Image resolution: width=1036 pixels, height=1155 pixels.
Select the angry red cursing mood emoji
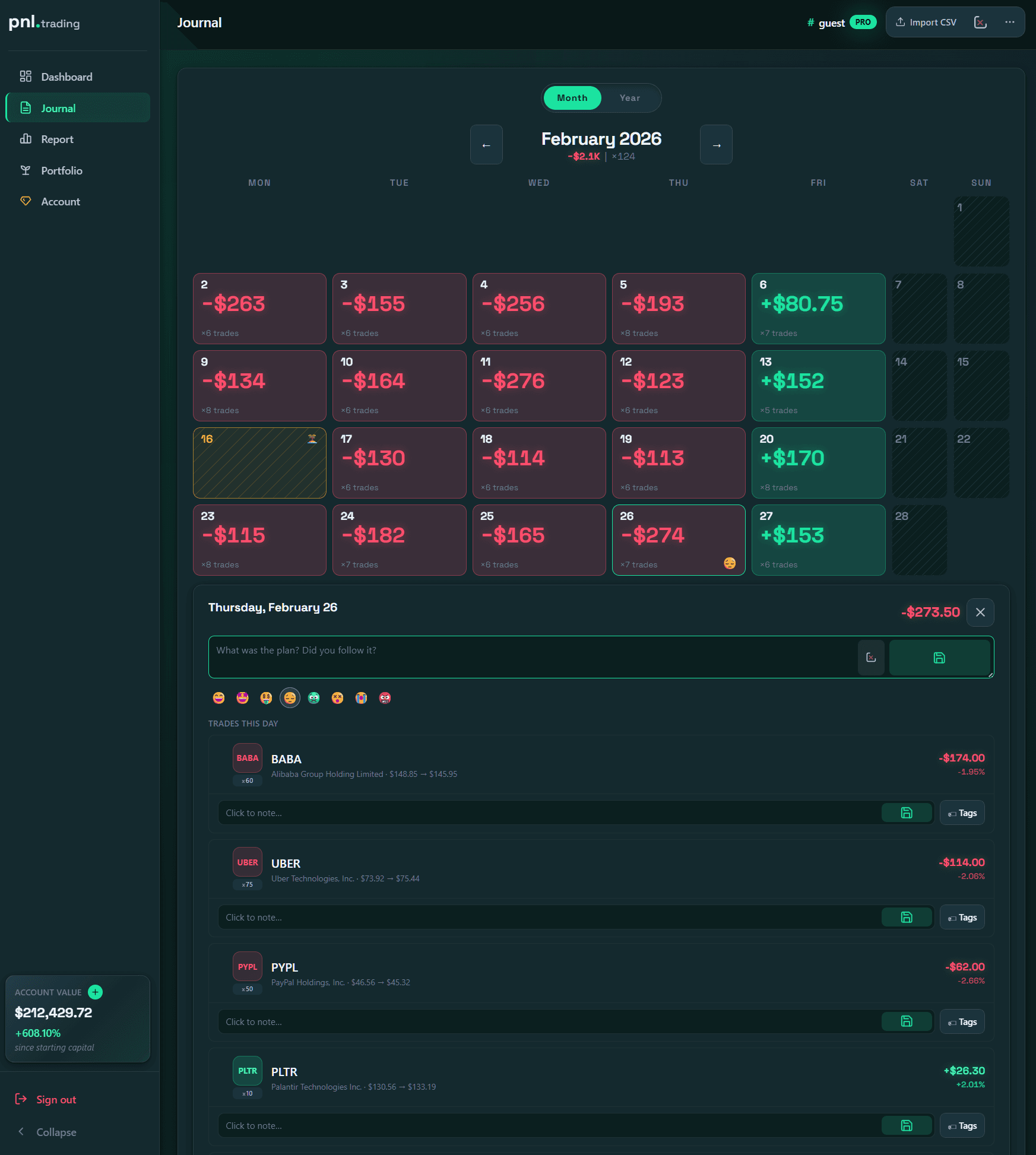(x=385, y=698)
